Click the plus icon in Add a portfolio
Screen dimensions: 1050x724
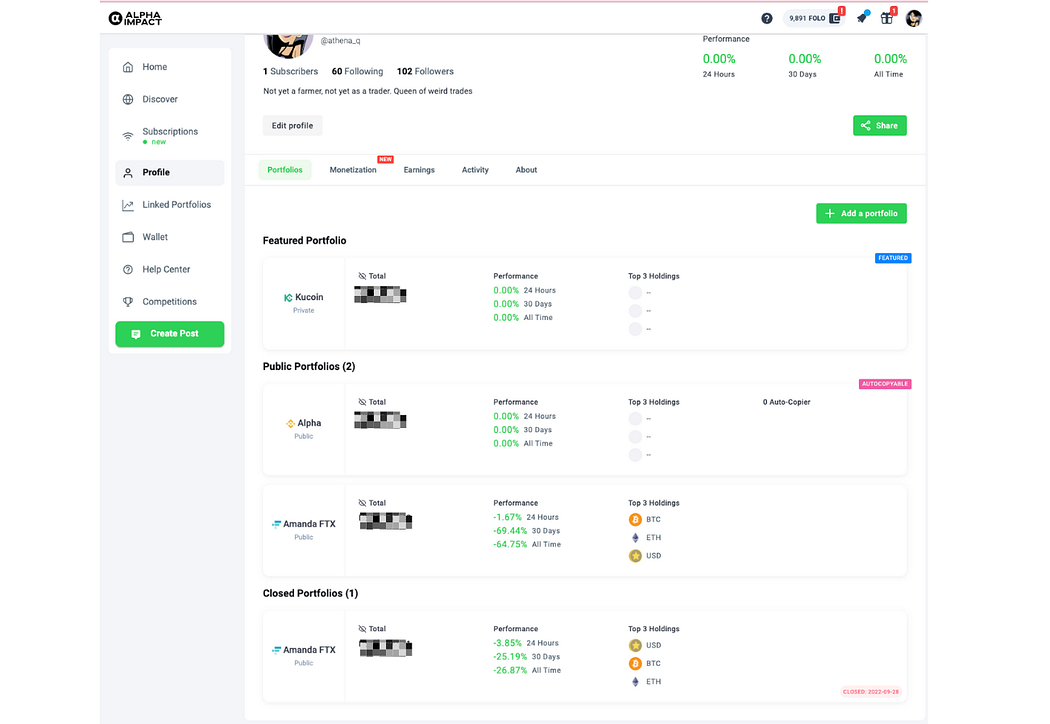click(x=830, y=214)
